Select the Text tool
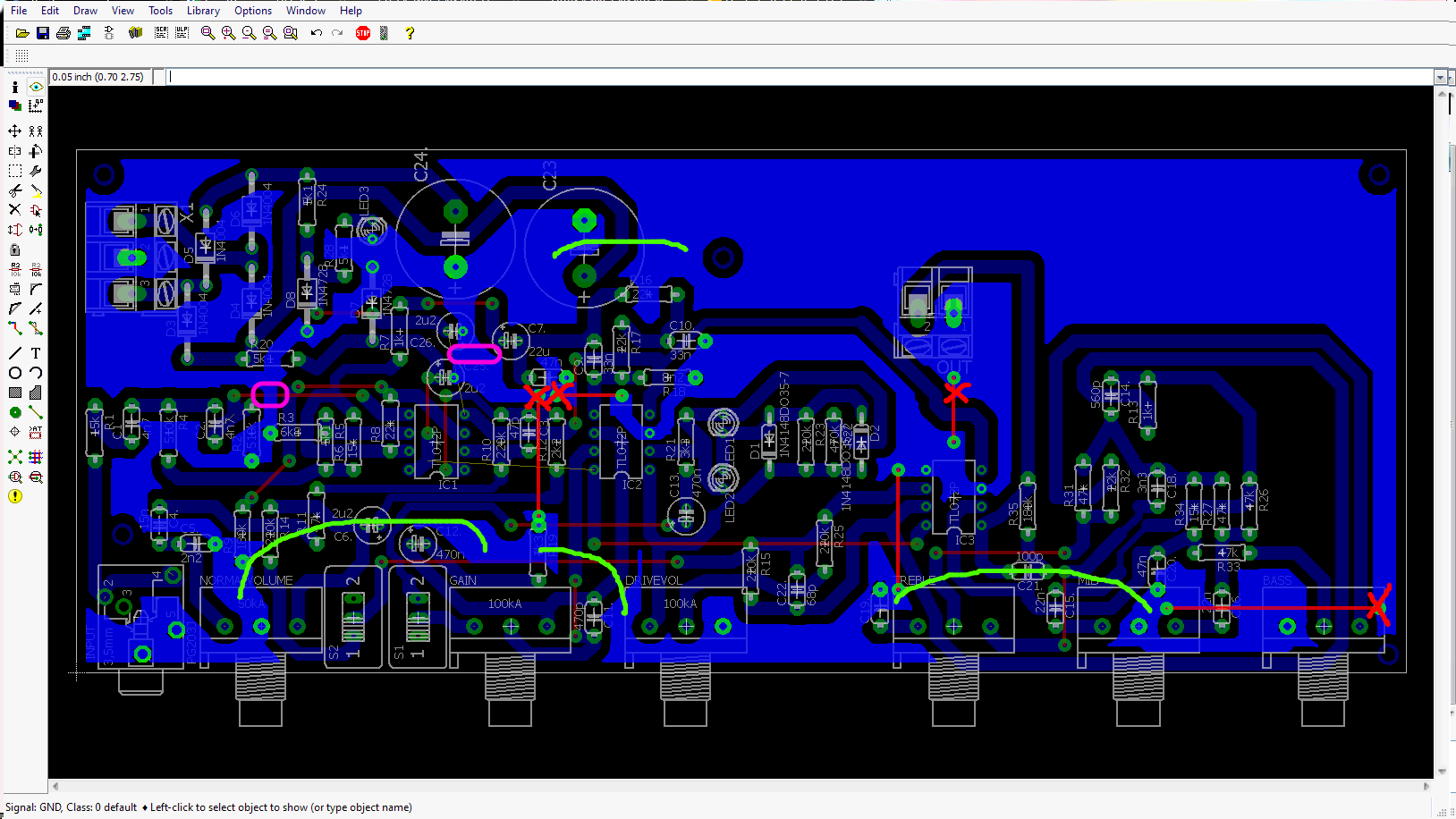 [36, 352]
